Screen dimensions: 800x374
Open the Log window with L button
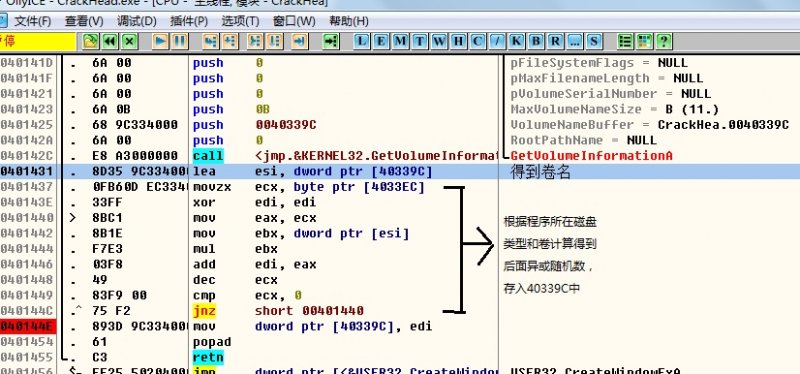coord(362,41)
